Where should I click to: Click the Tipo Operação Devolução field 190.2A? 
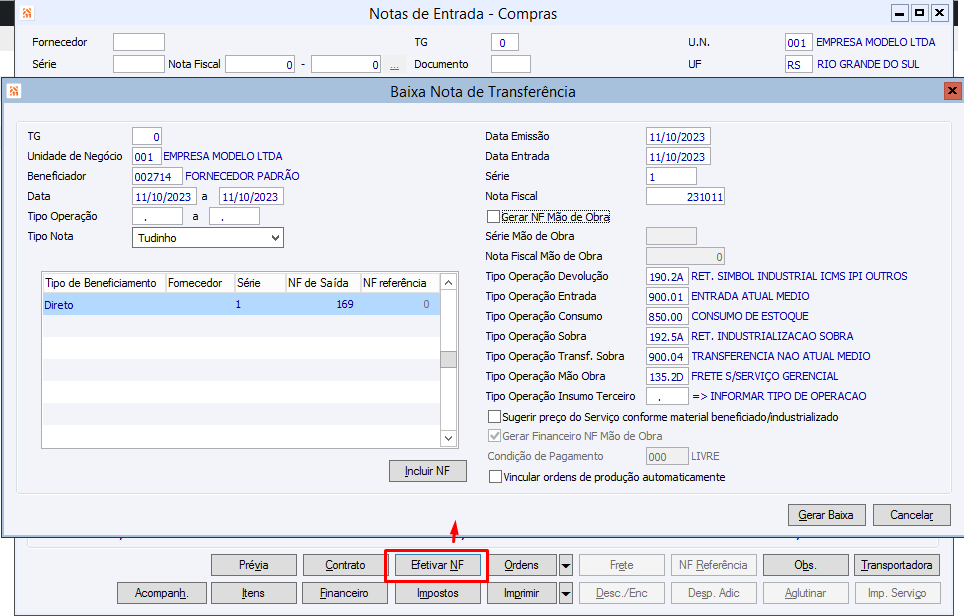(667, 277)
